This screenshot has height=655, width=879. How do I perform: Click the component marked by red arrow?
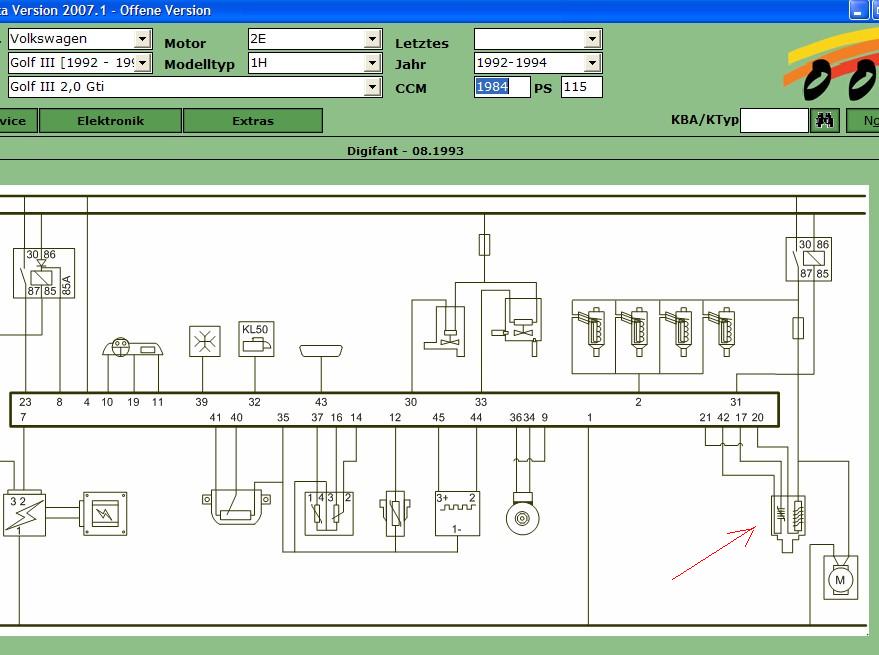point(787,518)
